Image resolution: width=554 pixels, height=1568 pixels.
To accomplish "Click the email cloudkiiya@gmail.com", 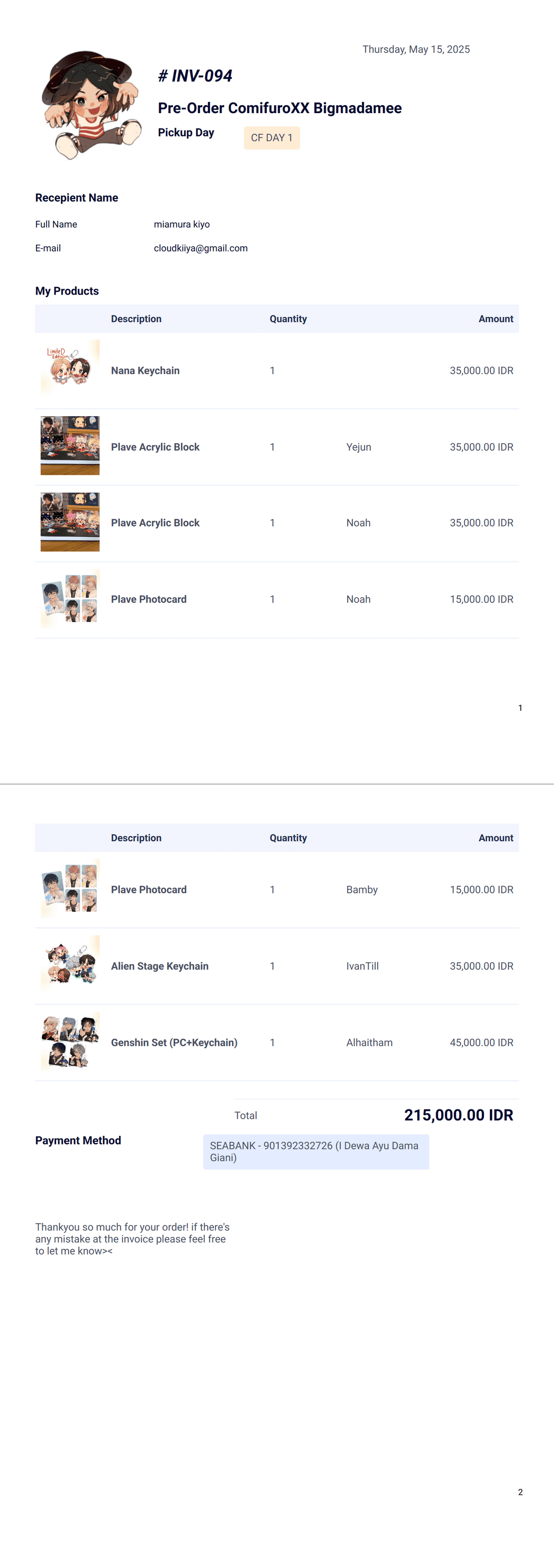I will (x=201, y=248).
